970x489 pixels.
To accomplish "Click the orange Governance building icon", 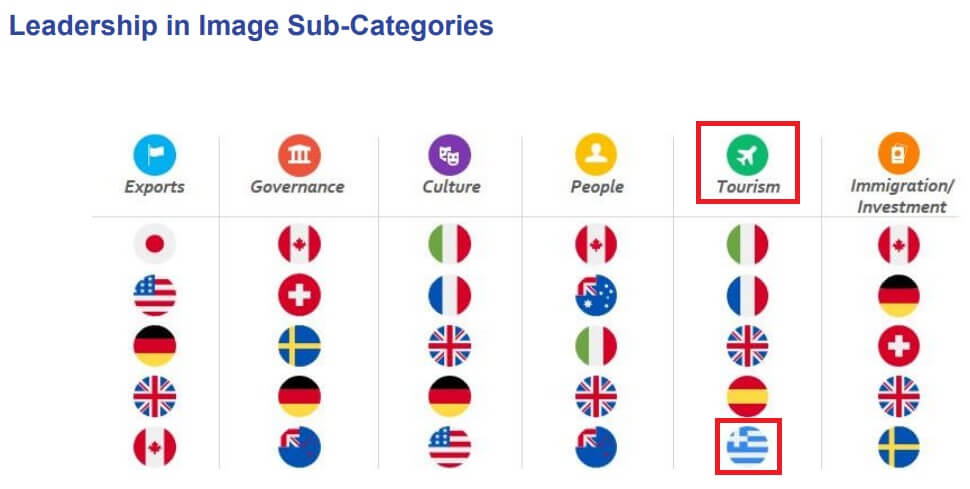I will tap(298, 155).
